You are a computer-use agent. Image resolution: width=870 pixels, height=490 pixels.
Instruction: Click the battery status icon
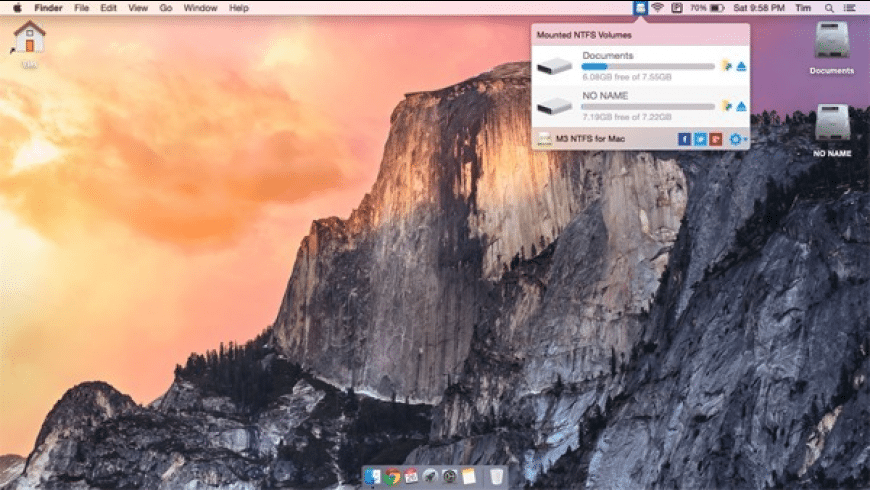point(717,8)
